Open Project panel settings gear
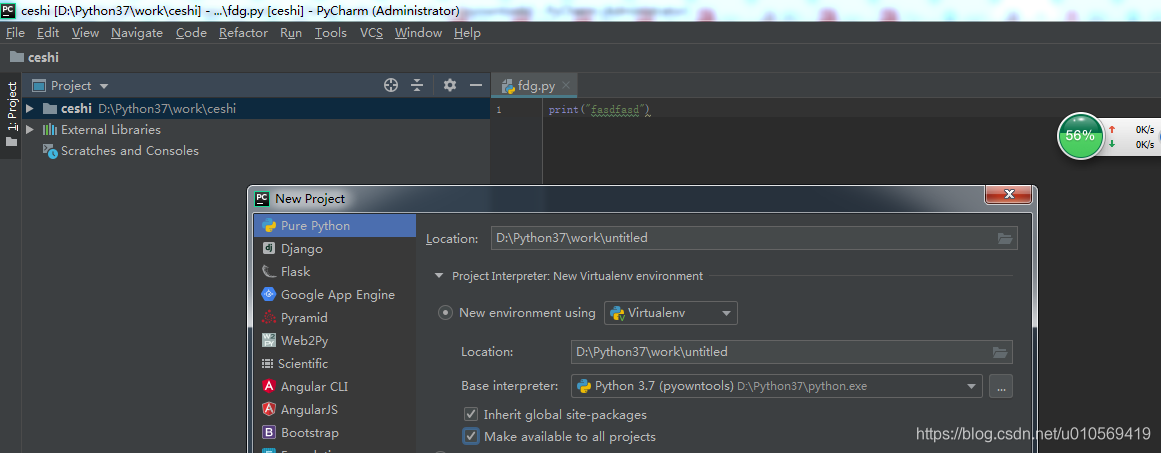The height and width of the screenshot is (453, 1161). (x=449, y=85)
